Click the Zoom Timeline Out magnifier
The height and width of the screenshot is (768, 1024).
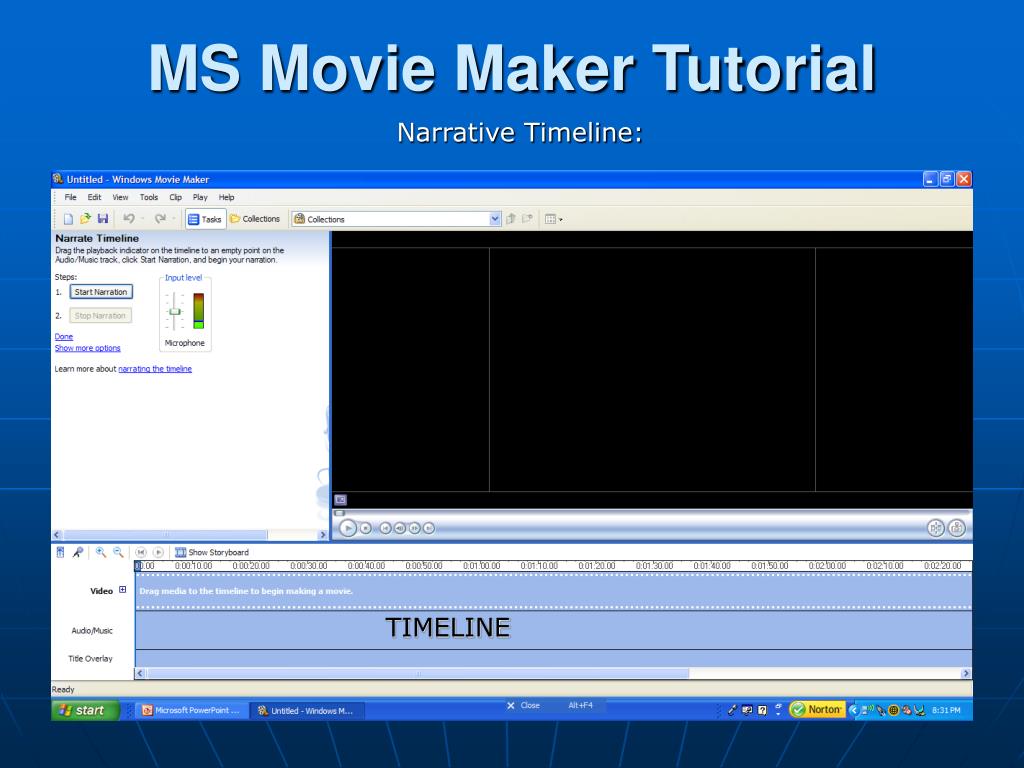click(x=118, y=552)
